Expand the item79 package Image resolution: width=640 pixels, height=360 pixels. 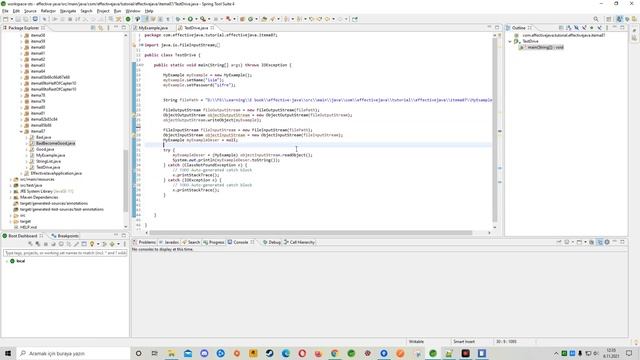point(21,101)
